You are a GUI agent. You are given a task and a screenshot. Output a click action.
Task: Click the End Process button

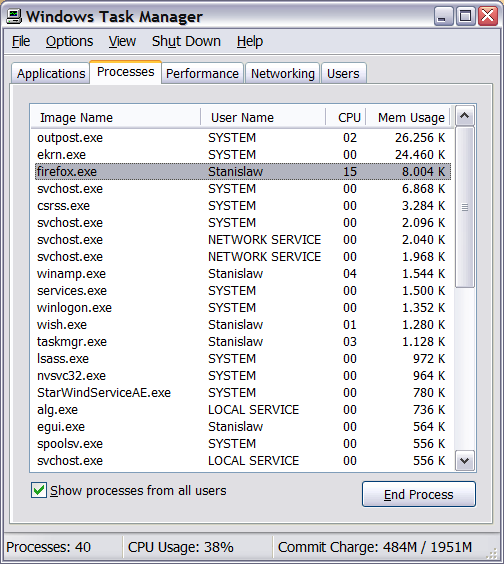419,494
